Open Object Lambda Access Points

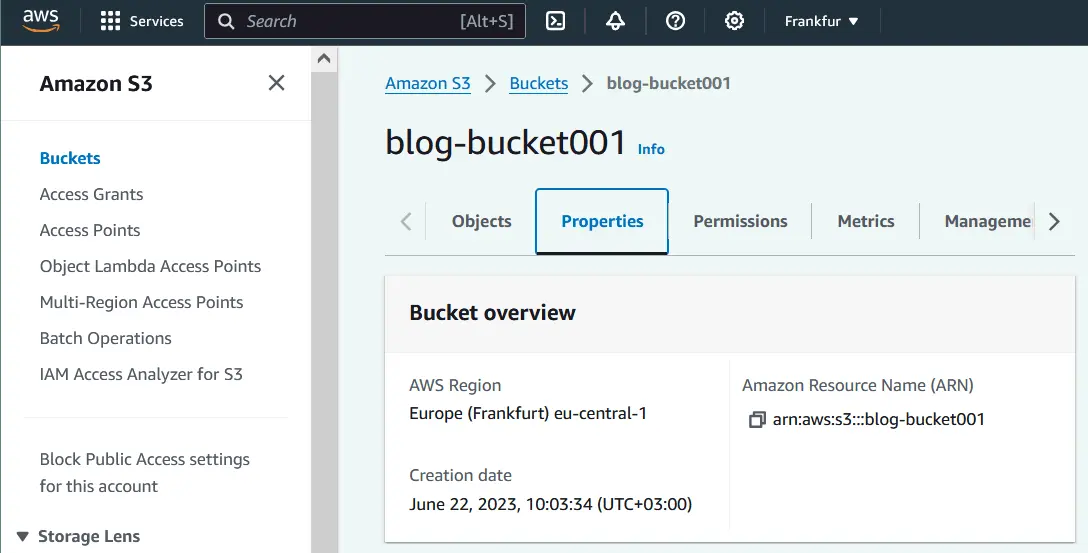151,266
